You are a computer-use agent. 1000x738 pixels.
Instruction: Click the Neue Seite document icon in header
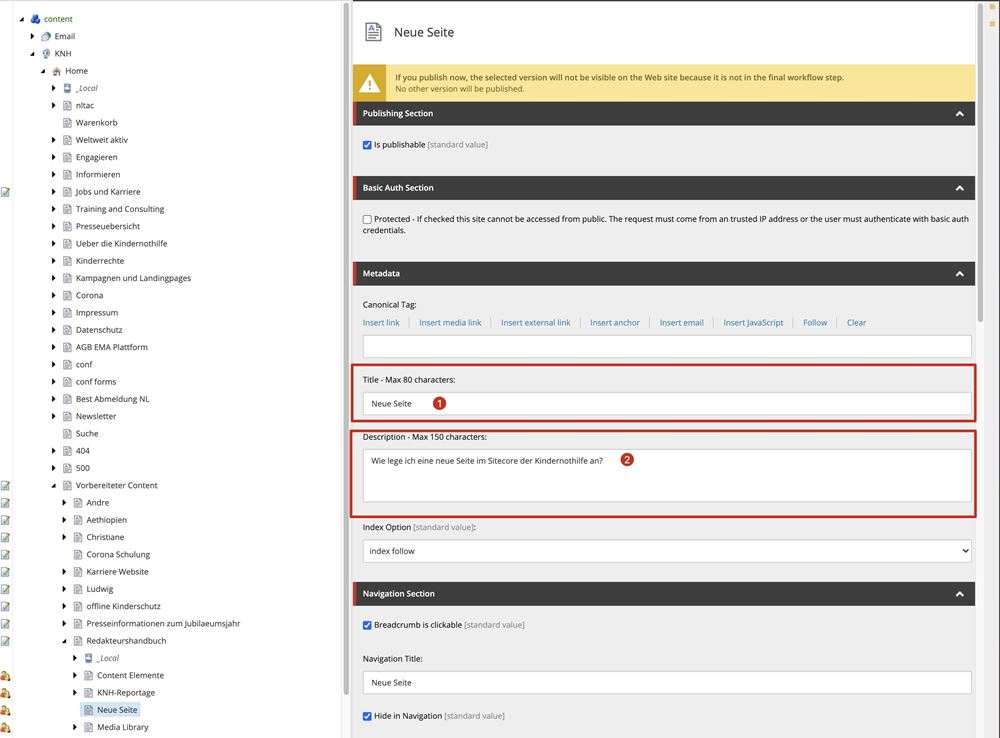373,32
